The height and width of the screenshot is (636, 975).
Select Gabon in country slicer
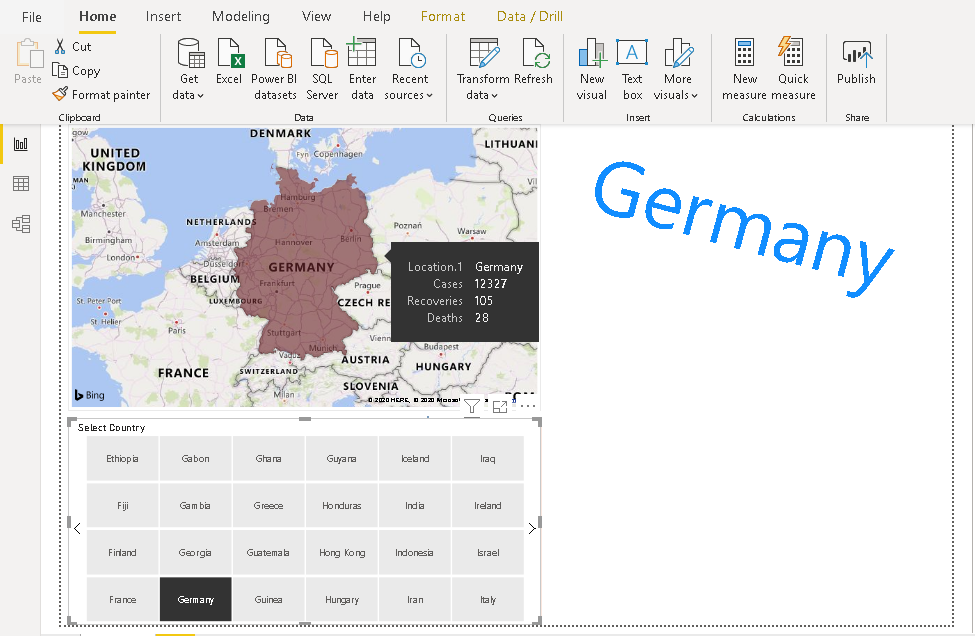tap(196, 459)
